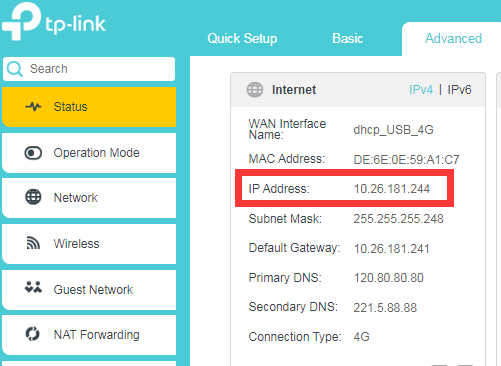
Task: Click the Network globe icon
Action: [x=33, y=197]
